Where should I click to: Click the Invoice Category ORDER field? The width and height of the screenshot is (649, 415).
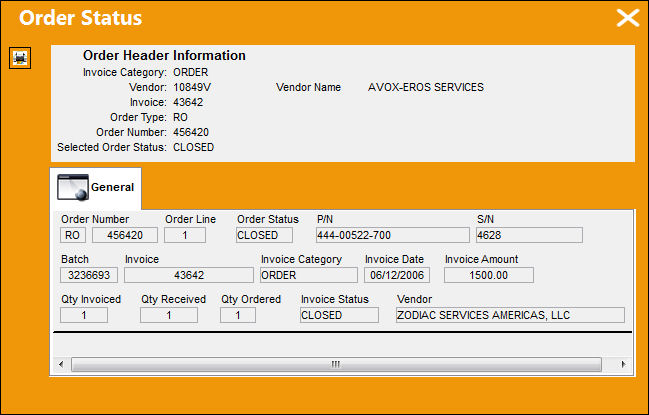click(309, 275)
